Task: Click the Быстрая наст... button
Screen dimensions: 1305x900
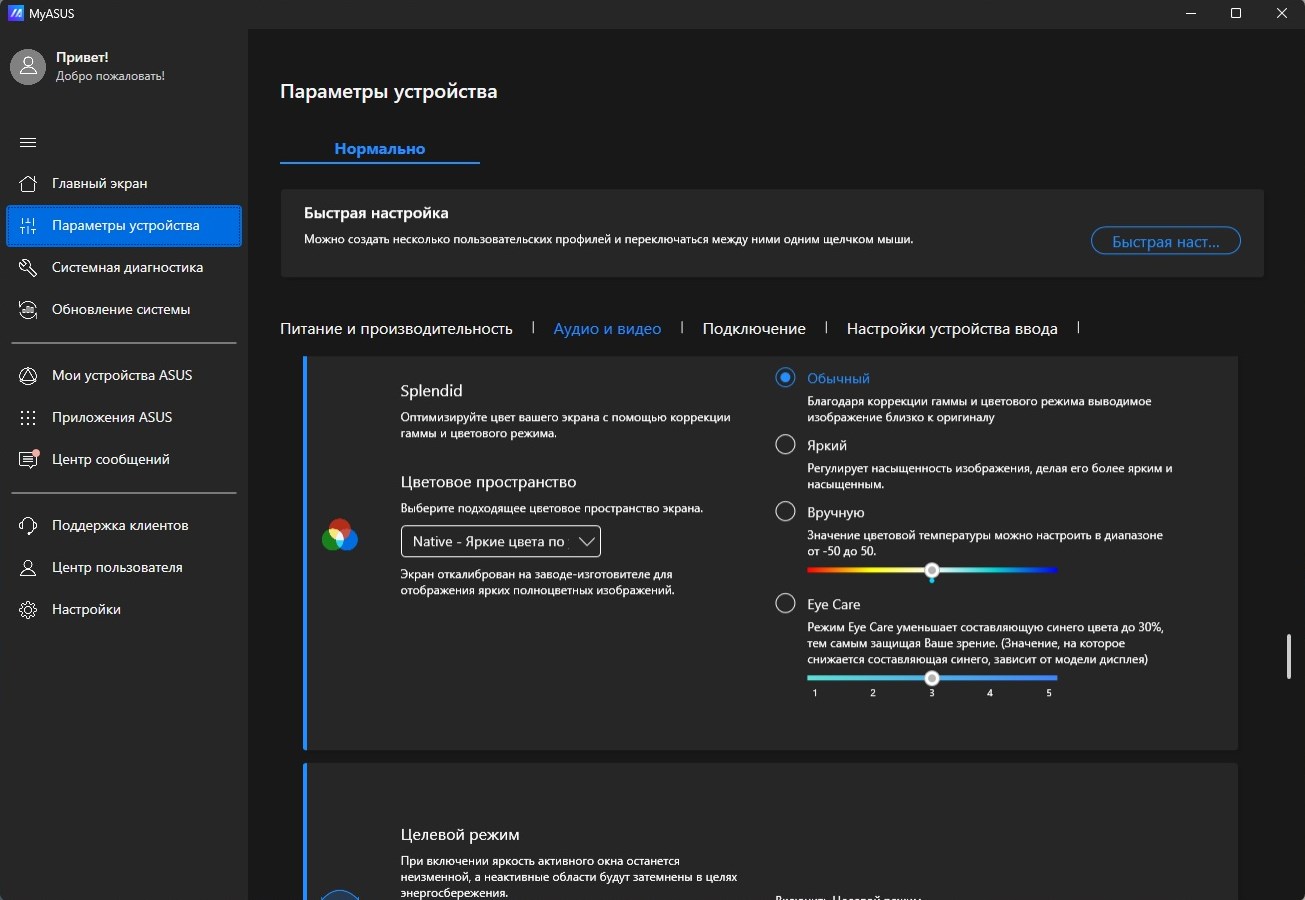Action: point(1165,241)
